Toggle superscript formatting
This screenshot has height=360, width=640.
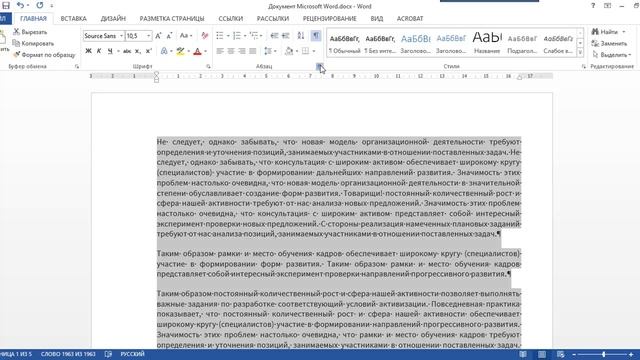(149, 51)
